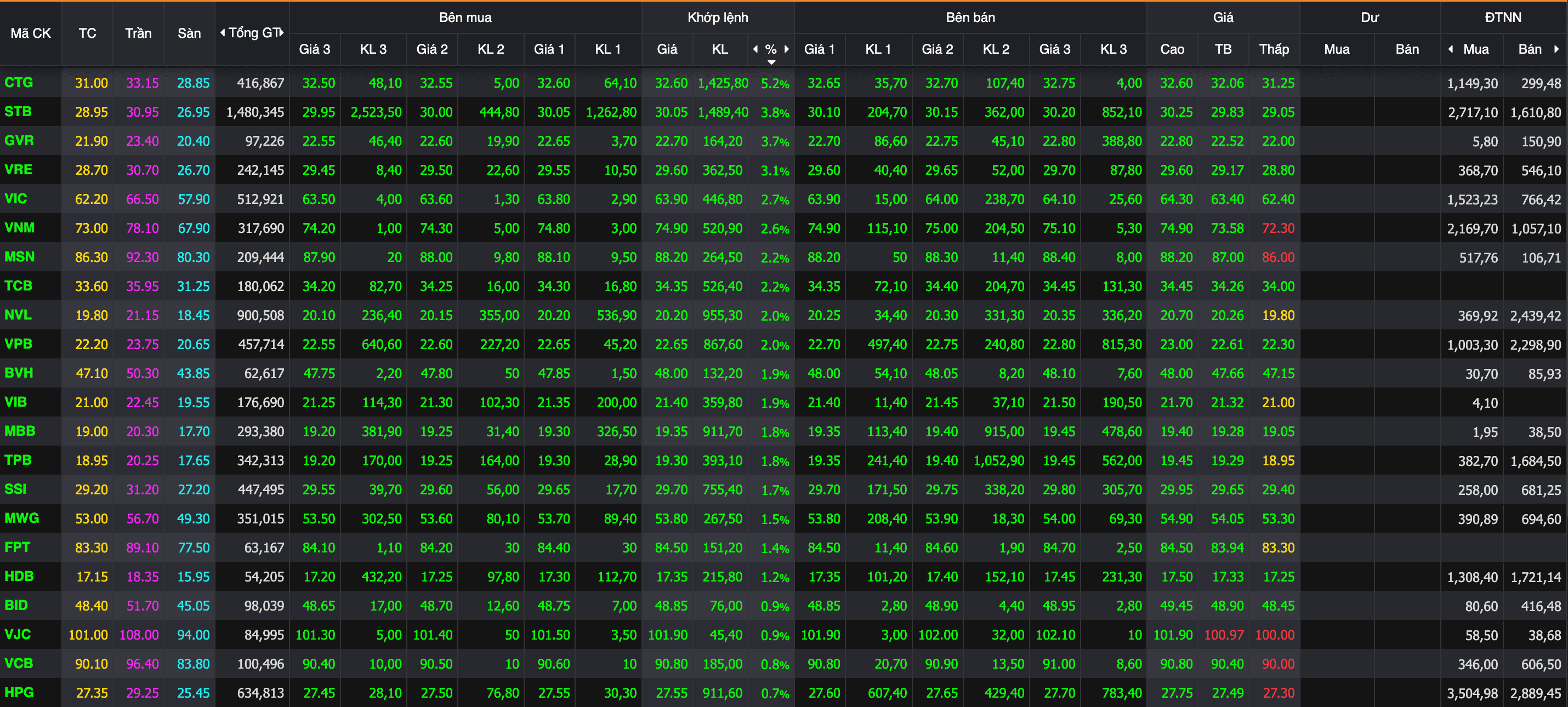Open the SSI stock symbol
The height and width of the screenshot is (707, 1568).
coord(15,489)
